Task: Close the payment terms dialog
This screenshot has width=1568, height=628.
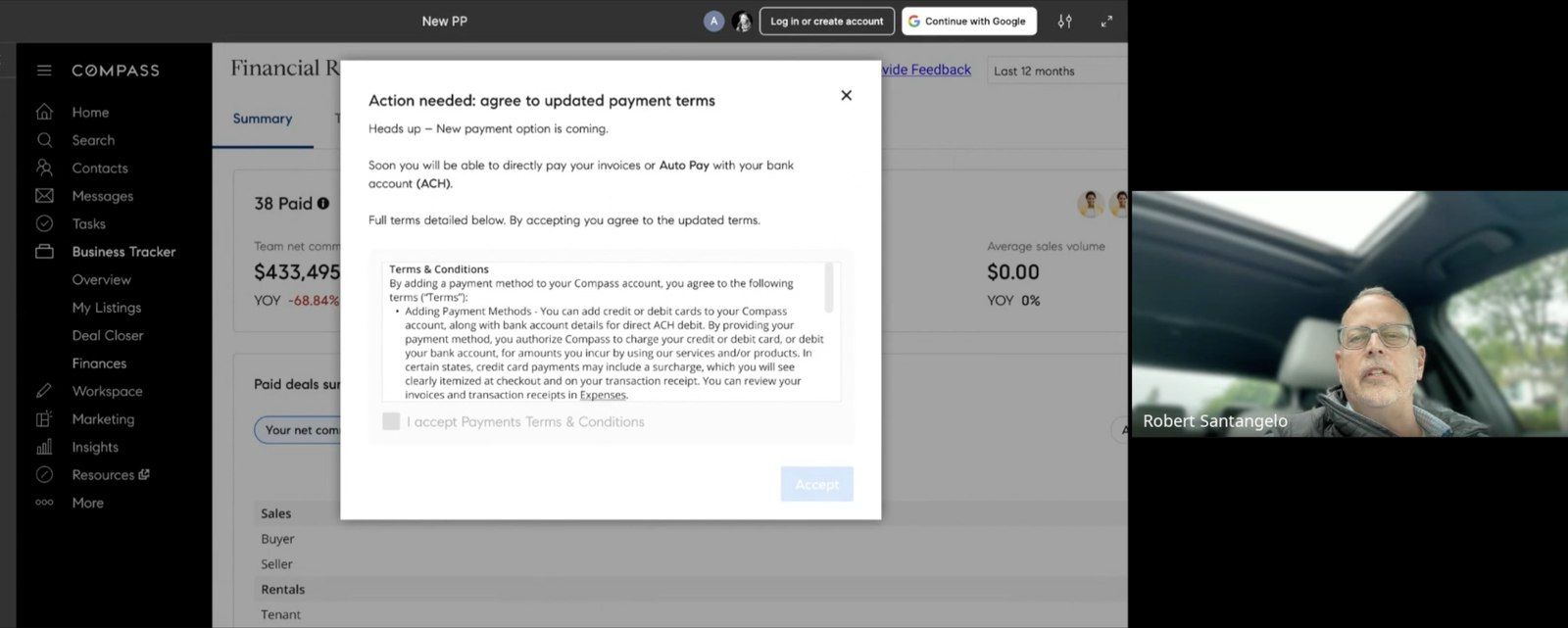Action: click(847, 95)
